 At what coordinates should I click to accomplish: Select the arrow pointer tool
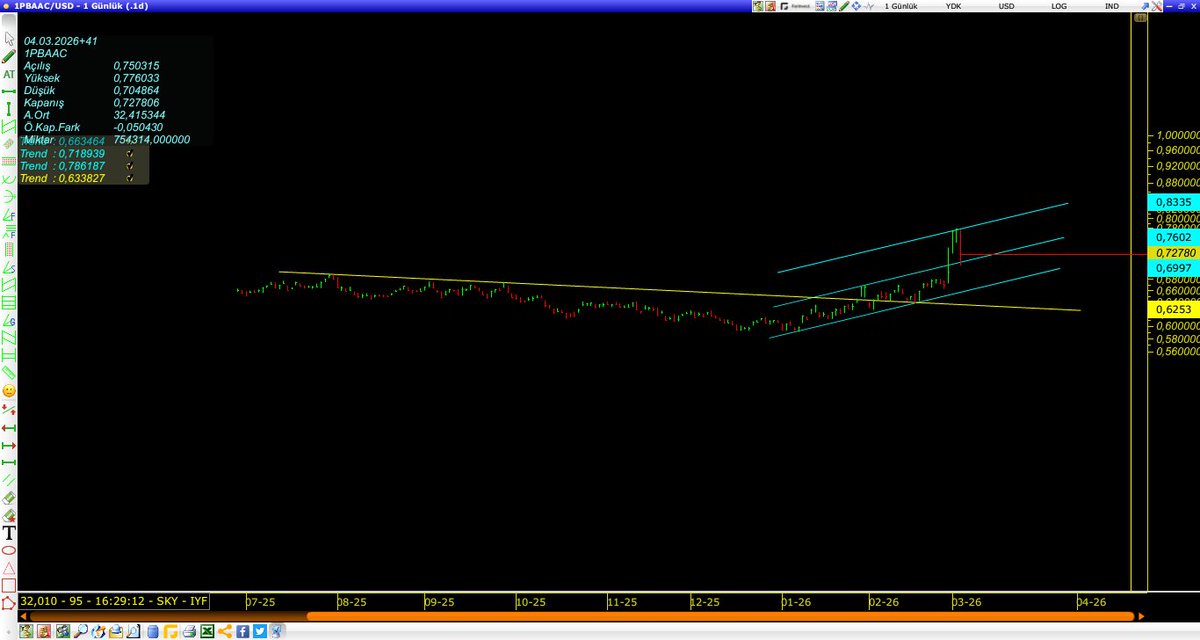click(9, 39)
